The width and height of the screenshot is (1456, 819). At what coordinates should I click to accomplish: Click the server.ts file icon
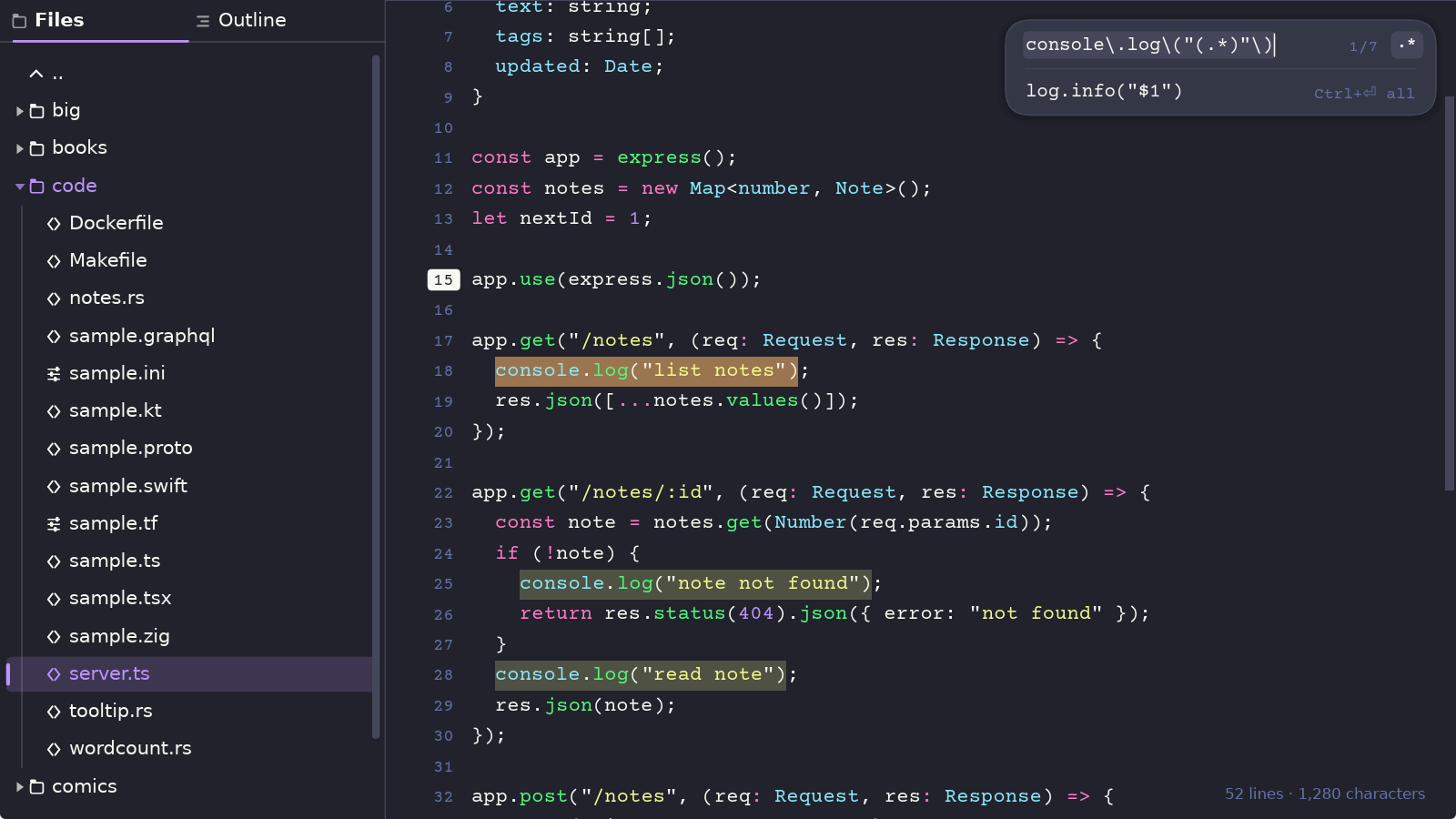(x=54, y=673)
